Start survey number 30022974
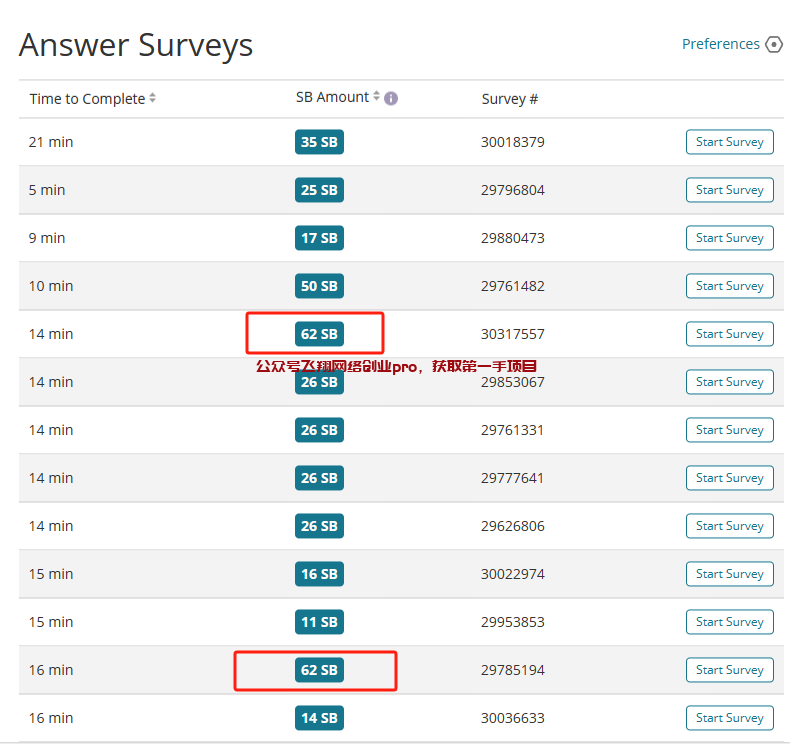This screenshot has width=790, height=744. 729,574
